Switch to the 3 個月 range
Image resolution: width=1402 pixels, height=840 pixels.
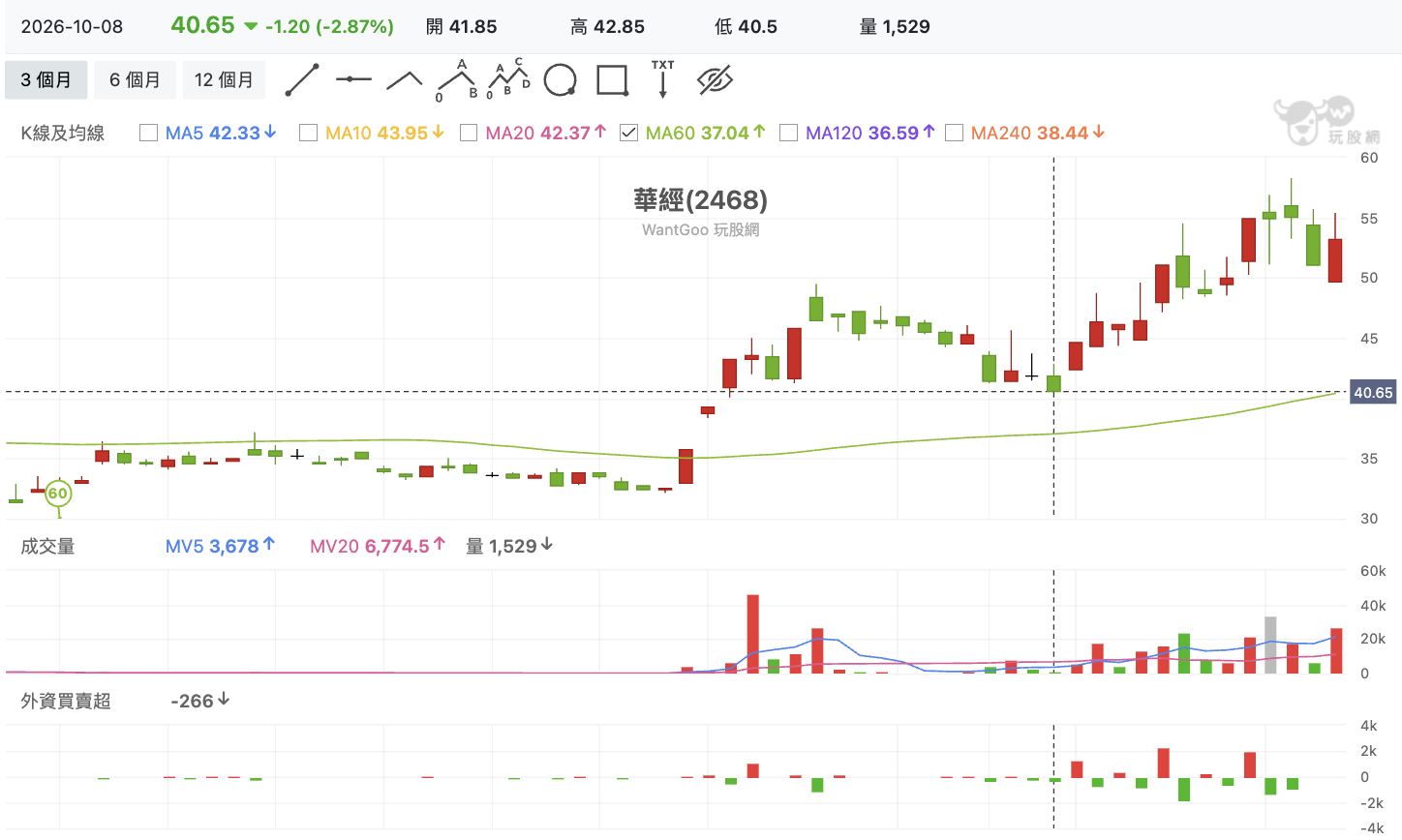(x=46, y=80)
